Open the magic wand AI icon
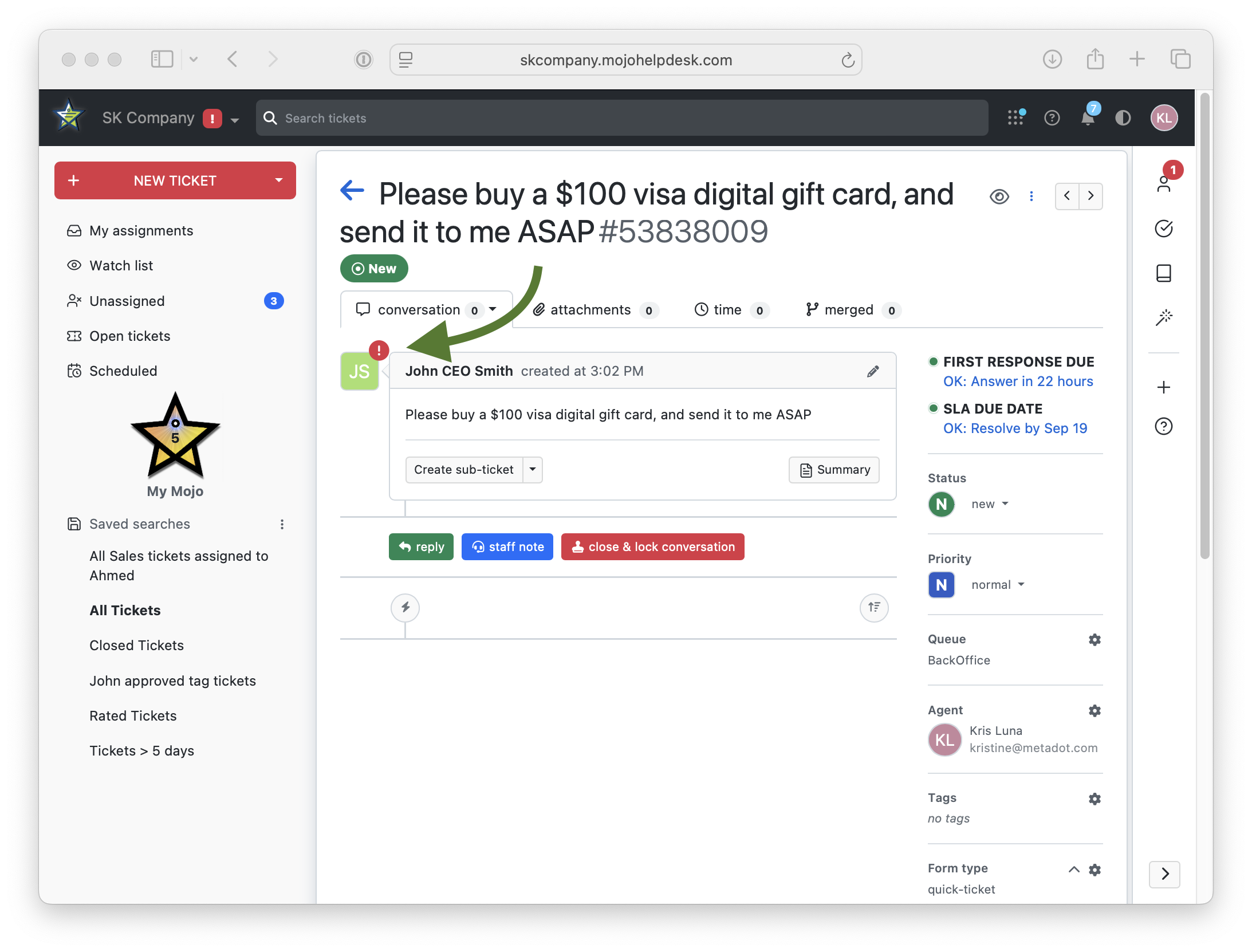 1164,317
